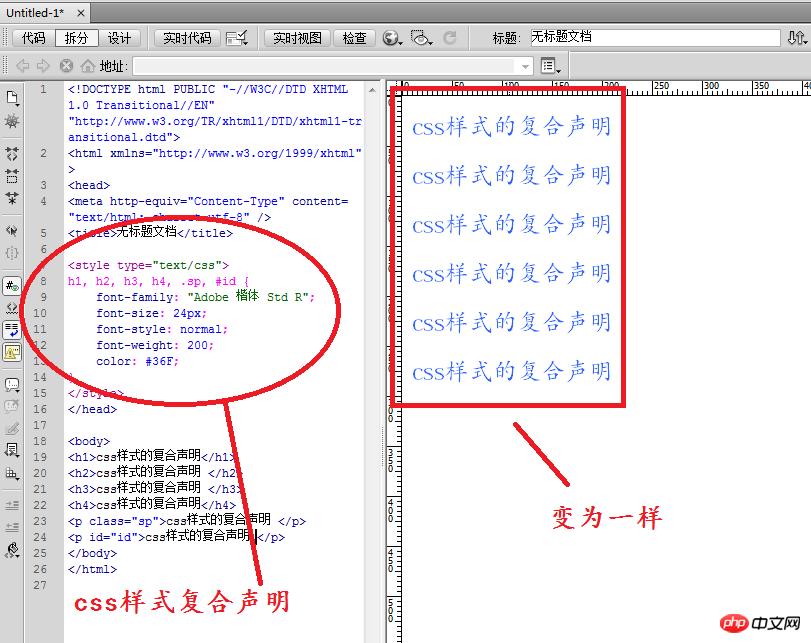Click the </head> tag on line 16
Image resolution: width=811 pixels, height=643 pixels.
click(x=92, y=409)
